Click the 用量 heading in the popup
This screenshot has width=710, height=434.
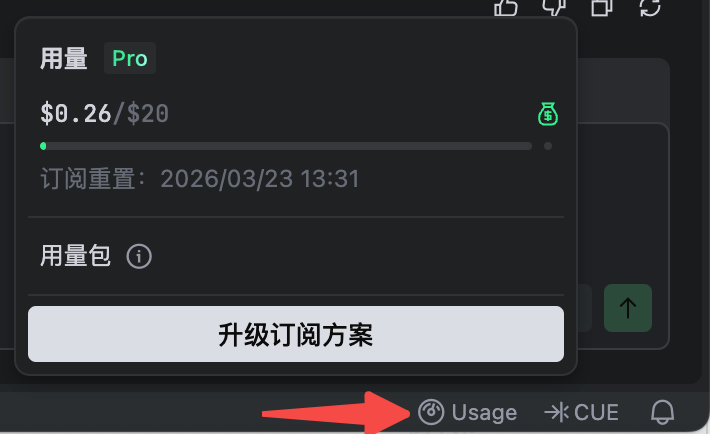(63, 58)
